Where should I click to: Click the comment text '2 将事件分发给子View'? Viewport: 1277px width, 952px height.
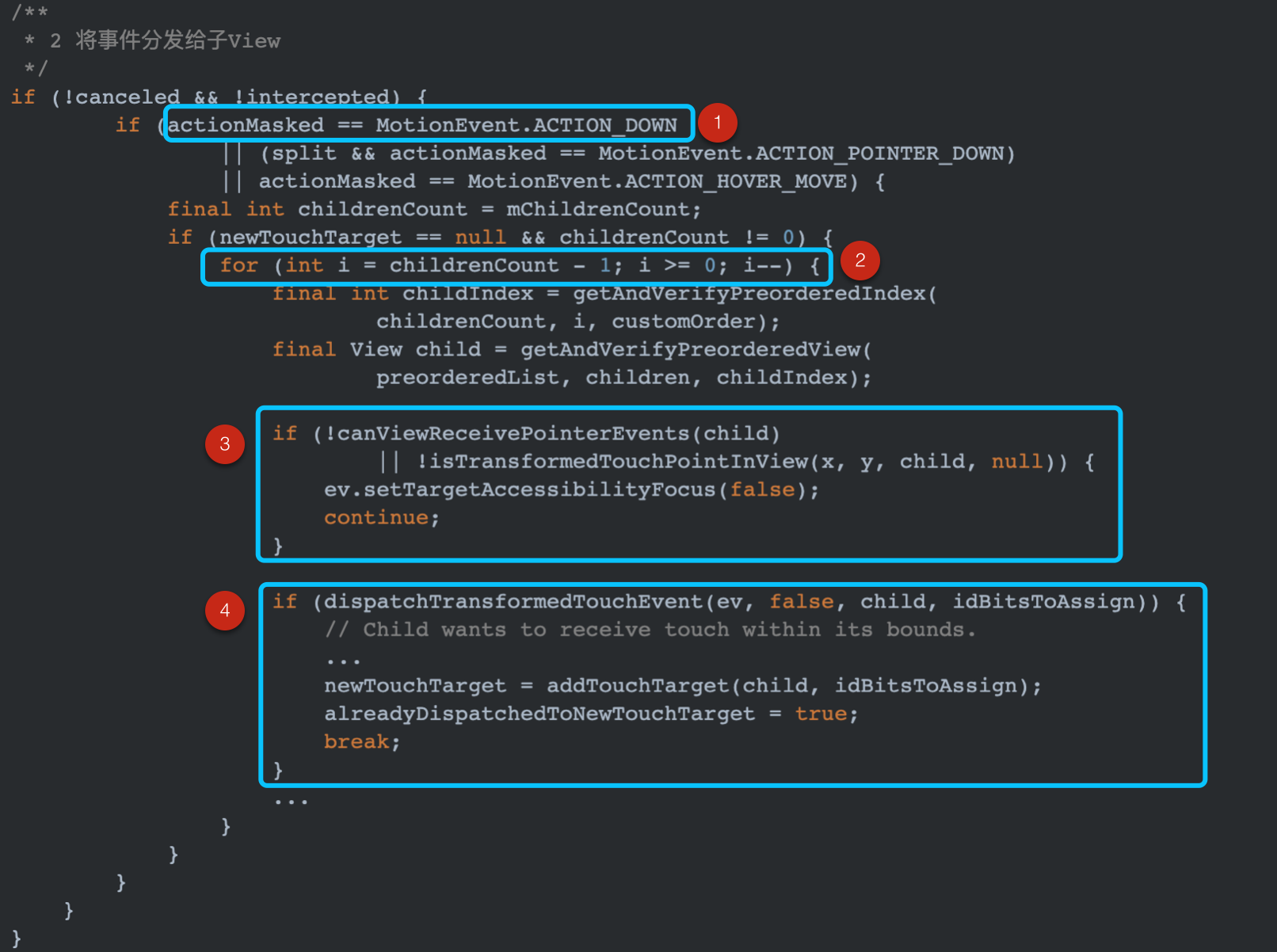coord(165,40)
